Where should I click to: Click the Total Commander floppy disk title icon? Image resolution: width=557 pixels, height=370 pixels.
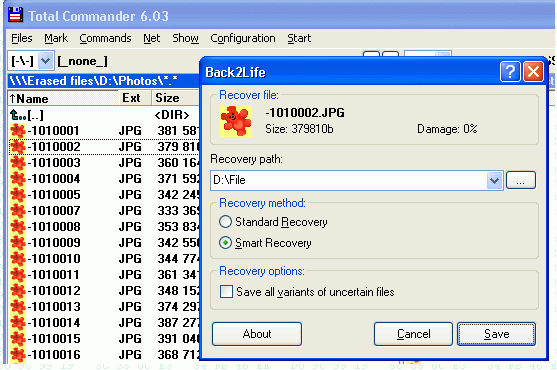[x=15, y=15]
